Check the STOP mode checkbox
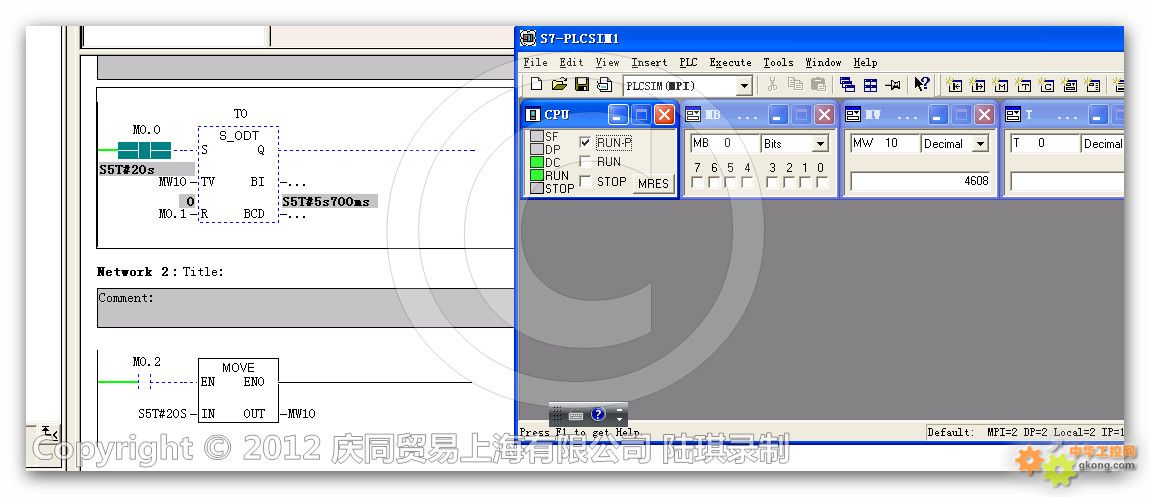The image size is (1150, 497). [585, 182]
